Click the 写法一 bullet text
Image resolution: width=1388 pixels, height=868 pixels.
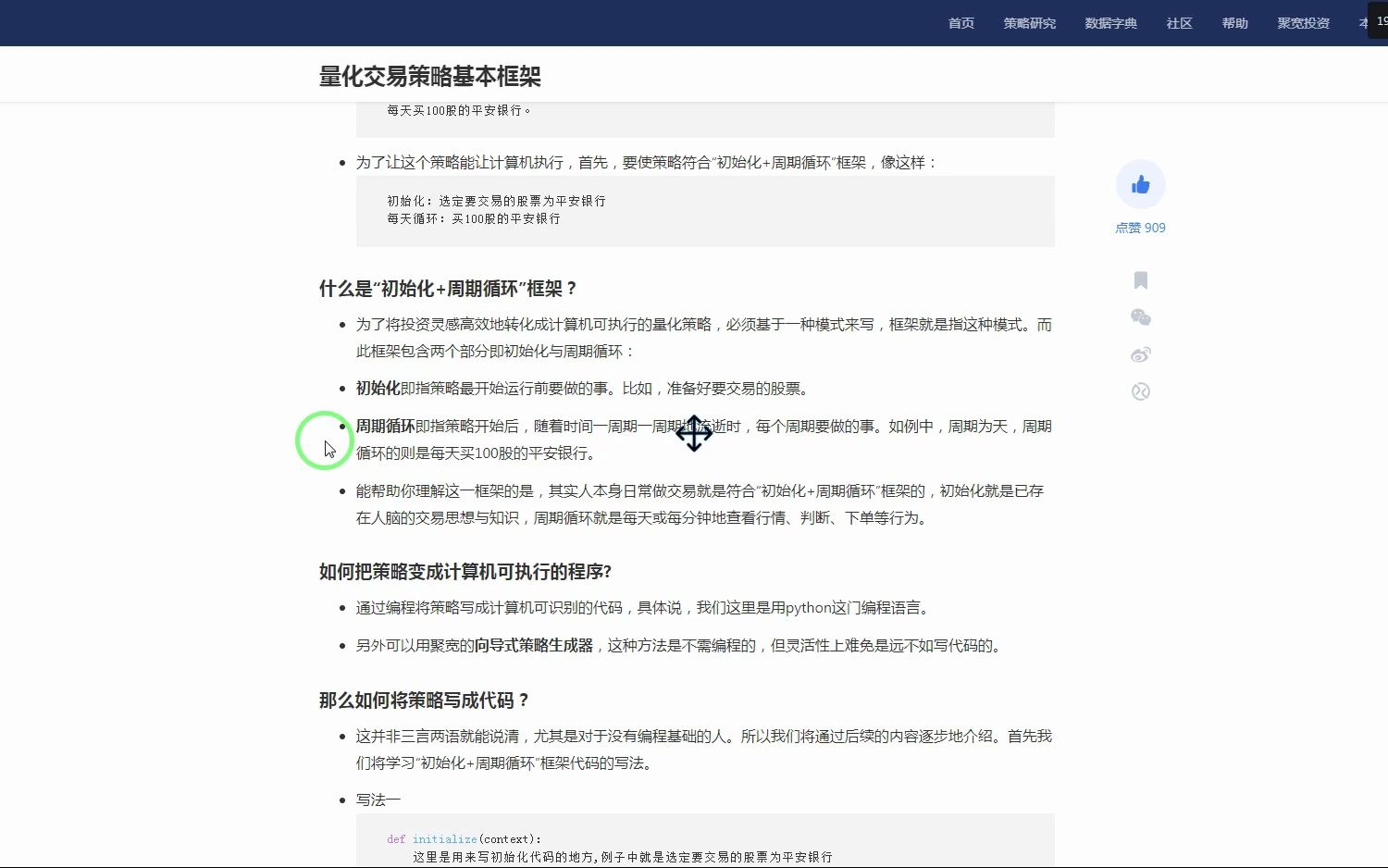tap(378, 800)
